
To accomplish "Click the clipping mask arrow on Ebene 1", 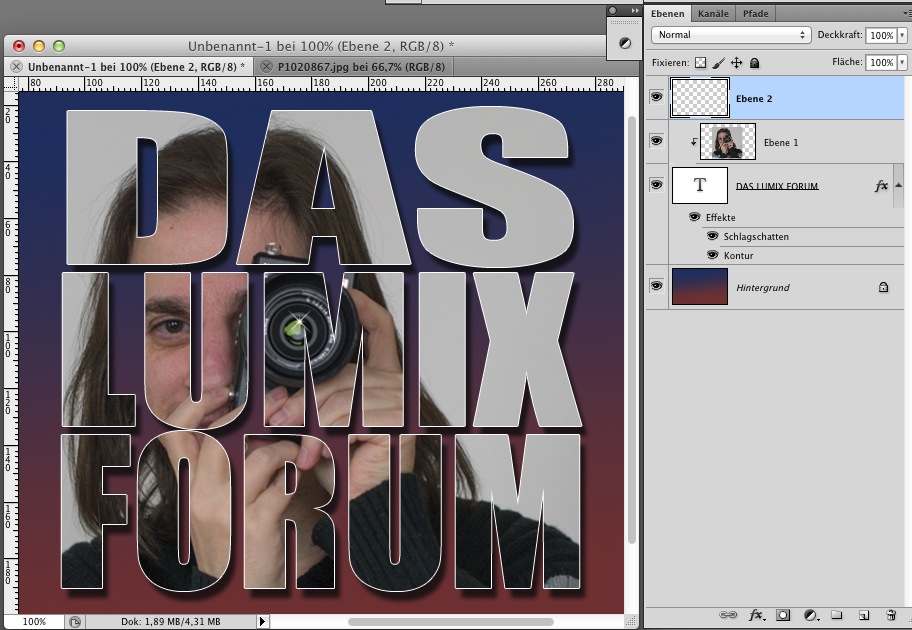I will click(693, 141).
